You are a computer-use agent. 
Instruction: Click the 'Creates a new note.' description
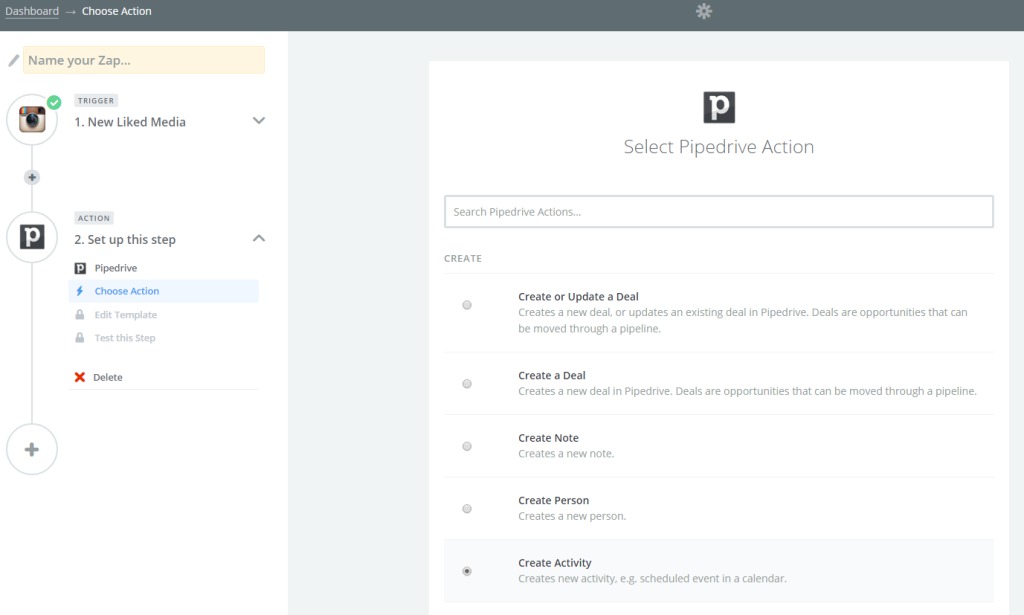[566, 454]
